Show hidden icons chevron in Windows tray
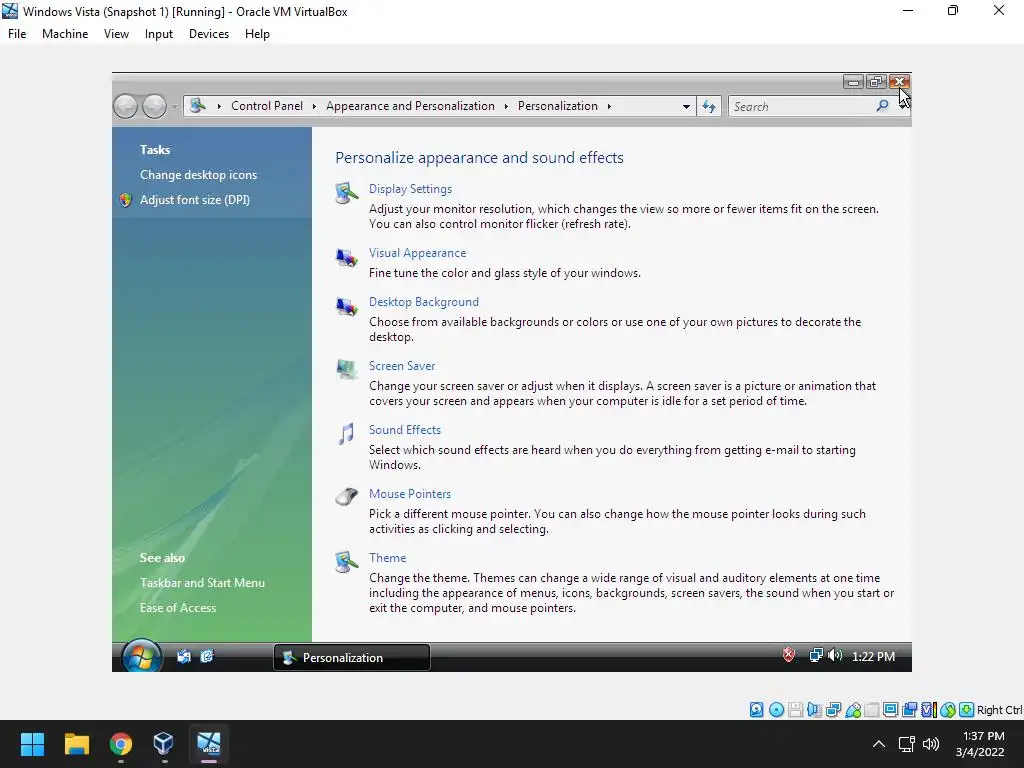The image size is (1024, 768). (x=879, y=744)
